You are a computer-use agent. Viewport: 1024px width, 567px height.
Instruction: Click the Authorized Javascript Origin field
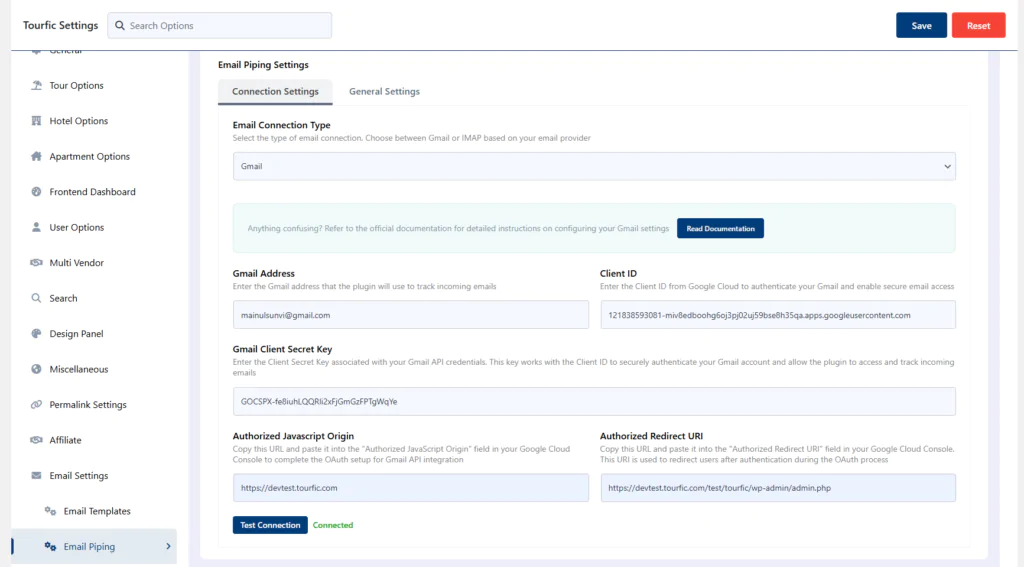coord(411,488)
